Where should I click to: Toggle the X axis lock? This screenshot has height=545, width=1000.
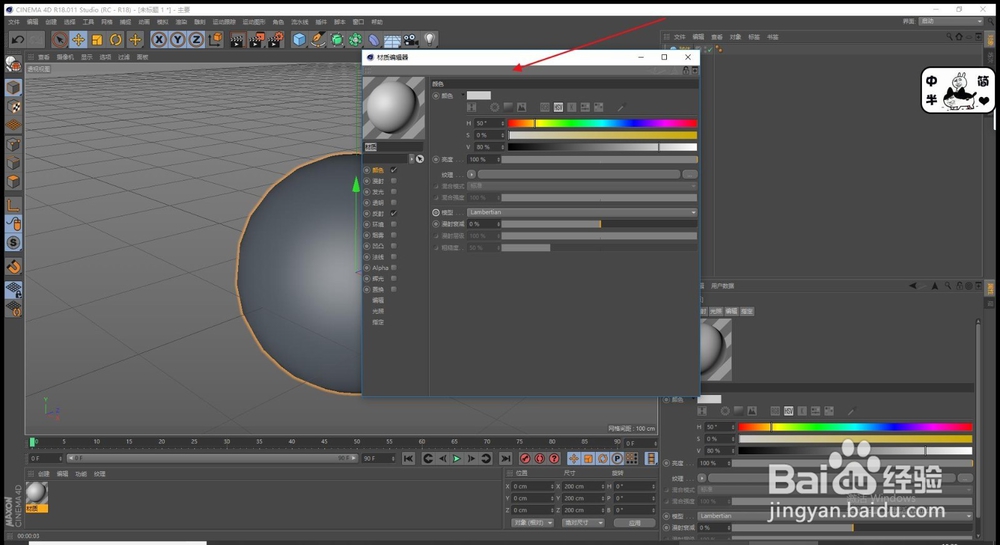159,40
